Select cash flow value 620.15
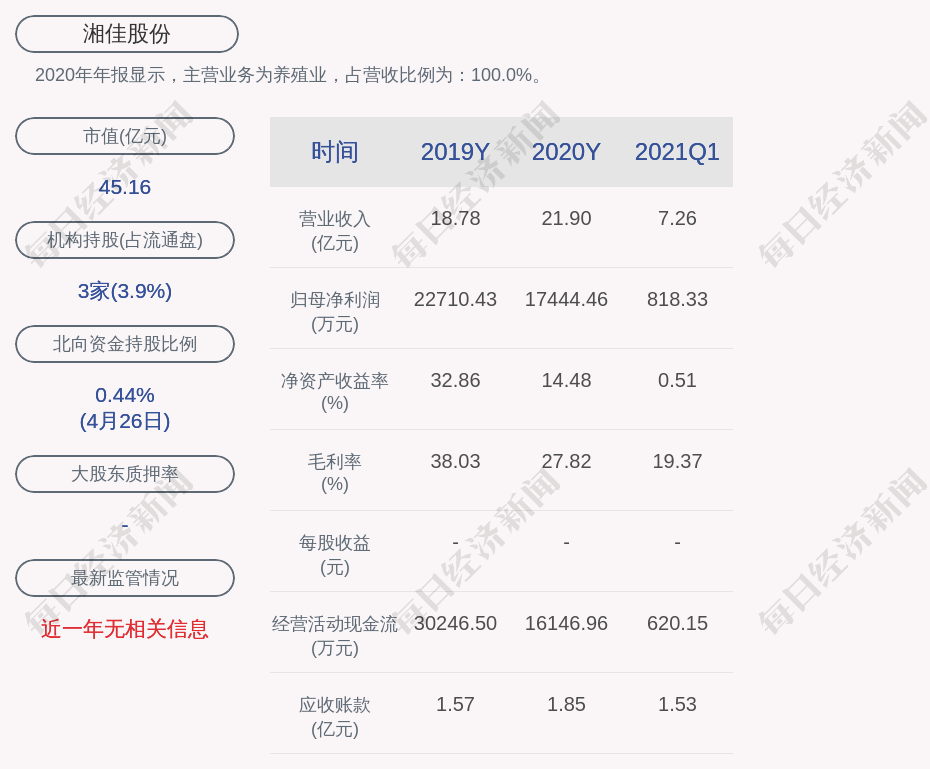Viewport: 930px width, 769px height. tap(677, 623)
